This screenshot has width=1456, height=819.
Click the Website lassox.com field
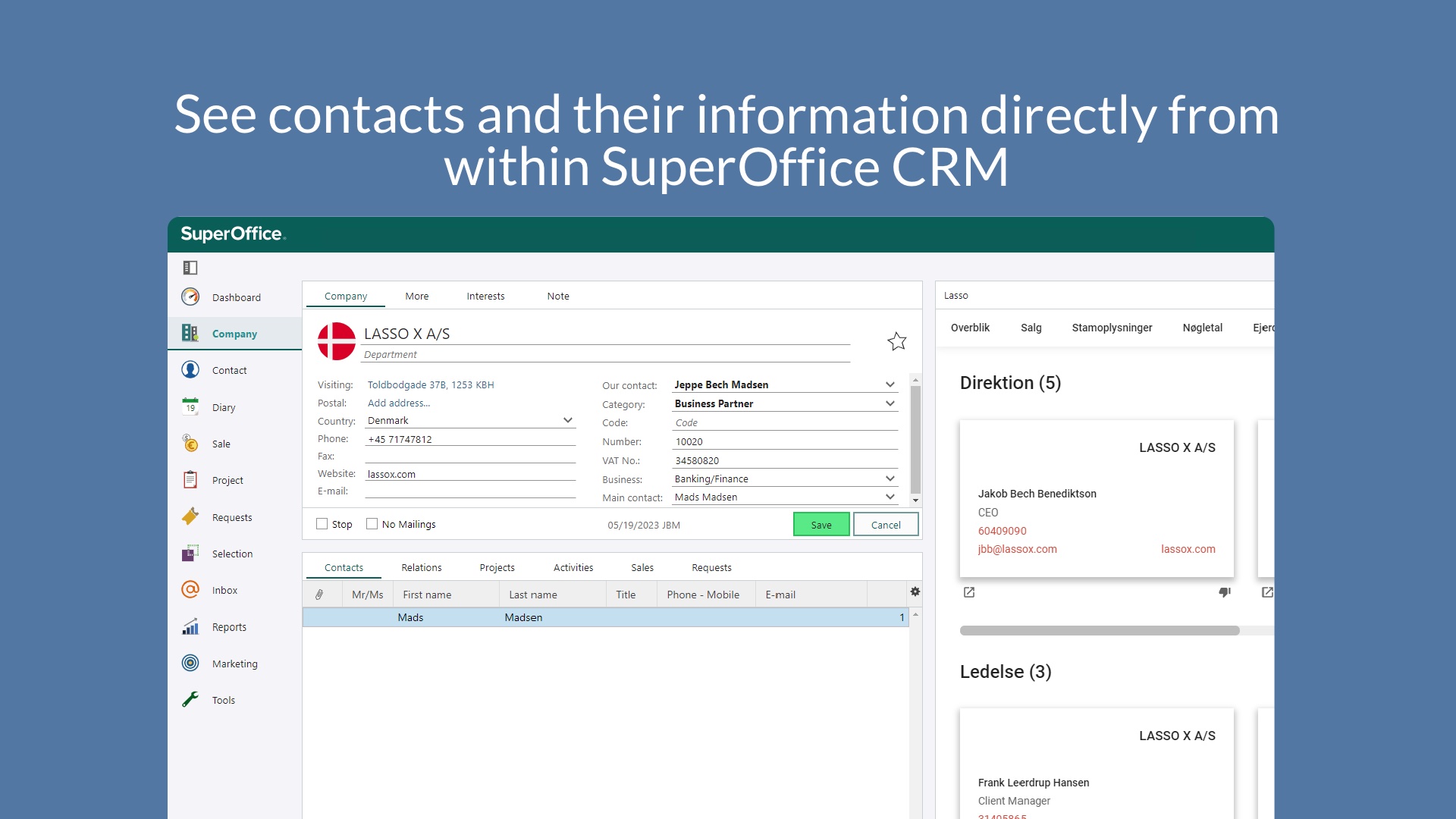click(x=470, y=474)
